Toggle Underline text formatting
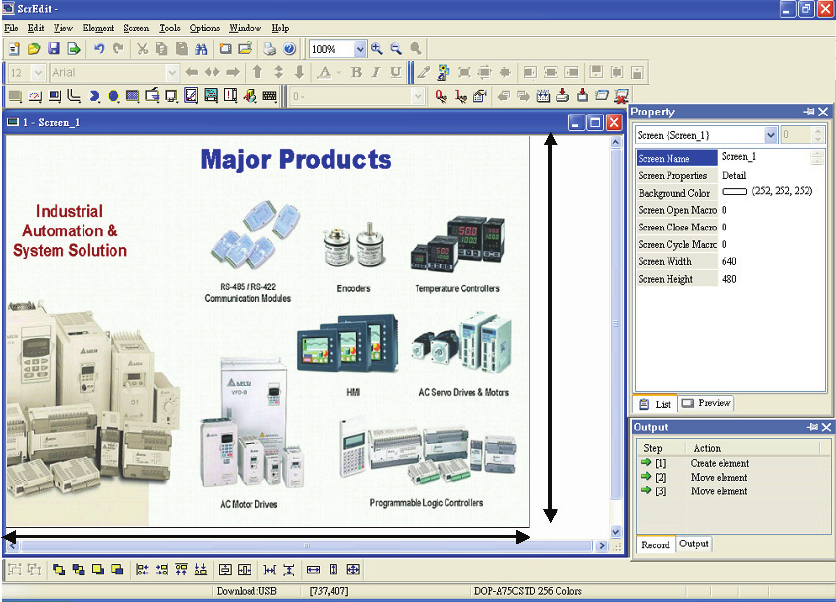Image resolution: width=836 pixels, height=602 pixels. point(396,72)
